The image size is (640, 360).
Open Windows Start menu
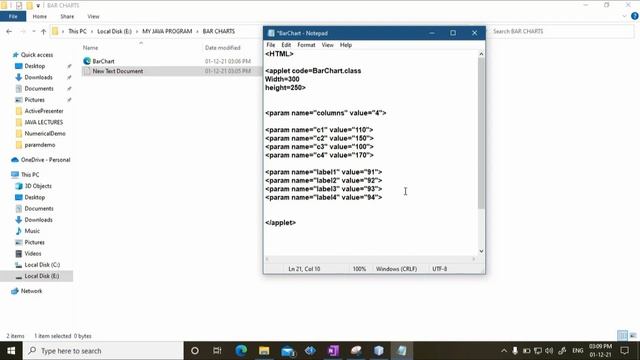[11, 351]
